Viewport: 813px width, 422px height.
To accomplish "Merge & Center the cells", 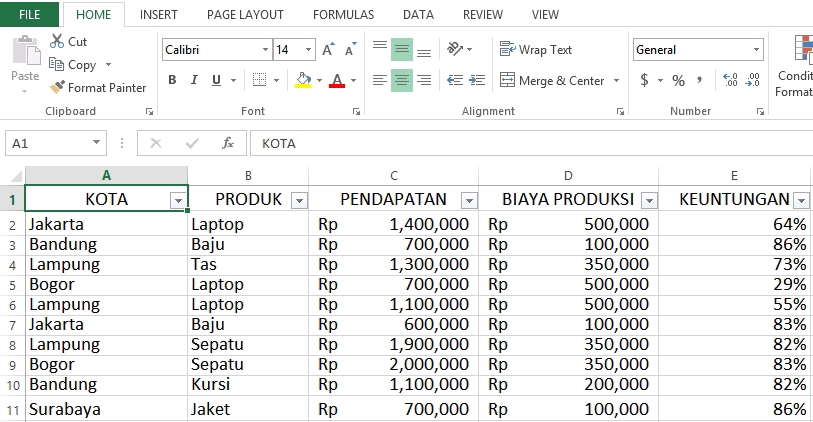I will [552, 80].
